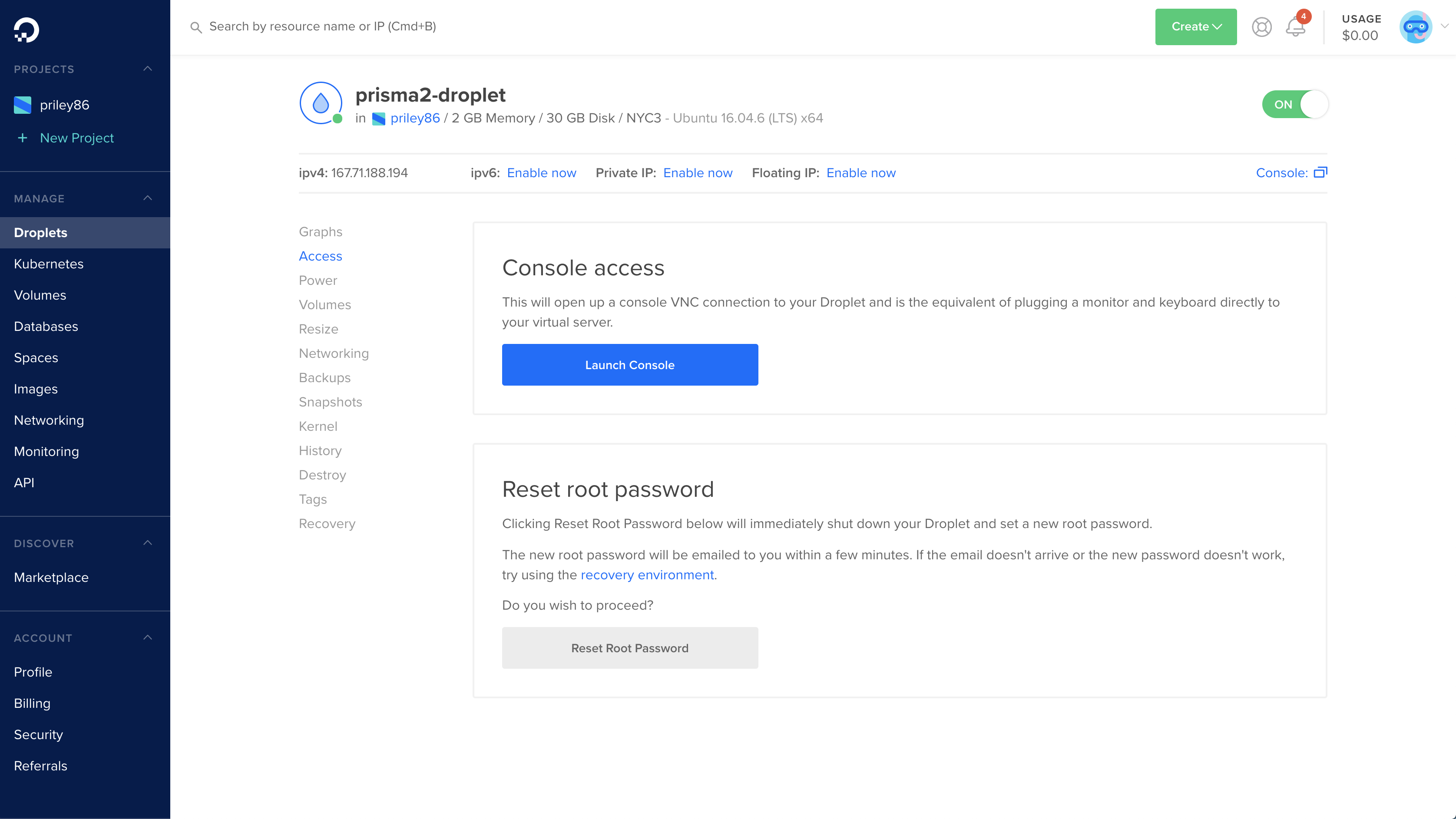
Task: Open Referrals in sidebar
Action: pos(41,766)
